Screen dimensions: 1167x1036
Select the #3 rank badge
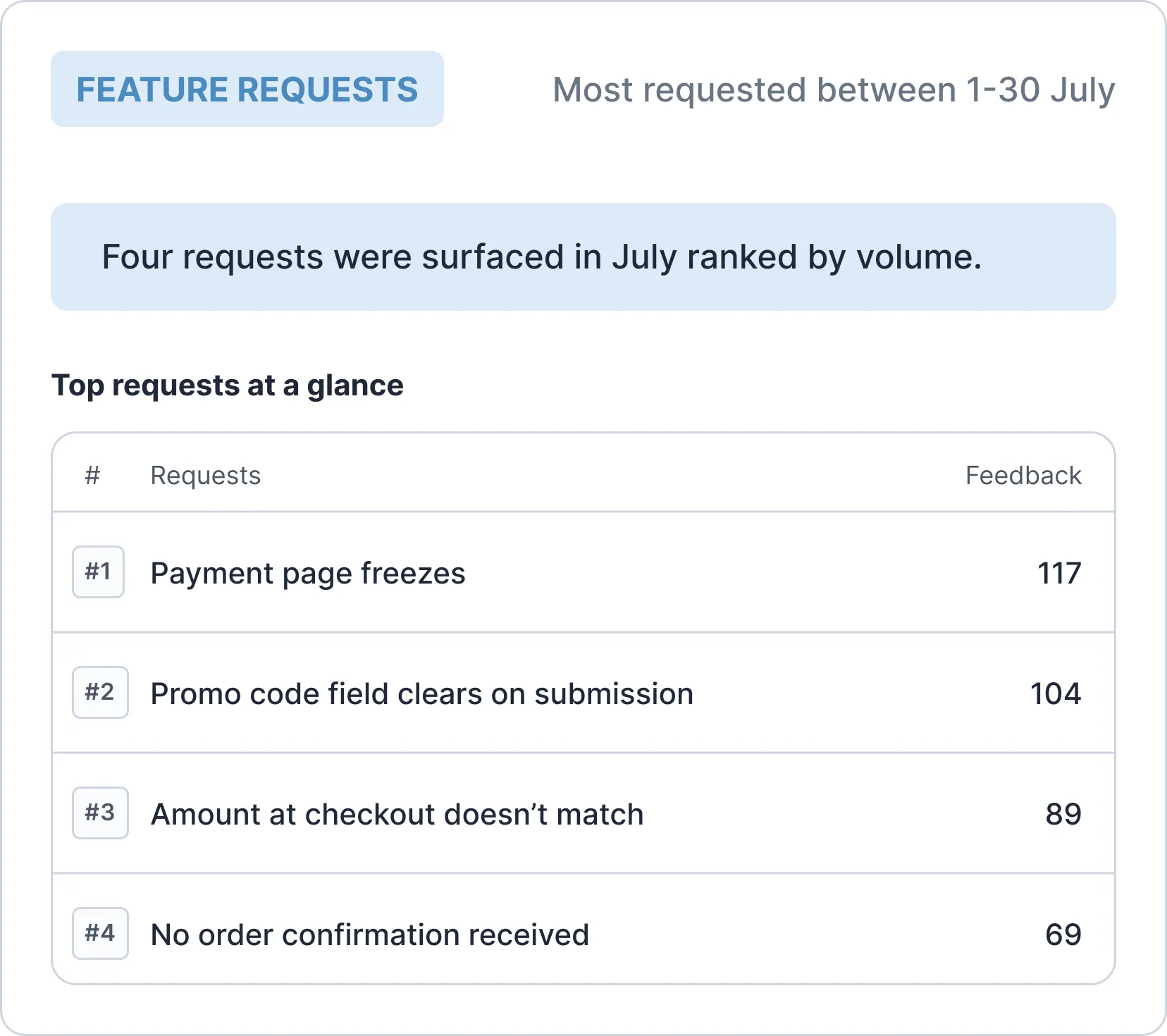[100, 813]
